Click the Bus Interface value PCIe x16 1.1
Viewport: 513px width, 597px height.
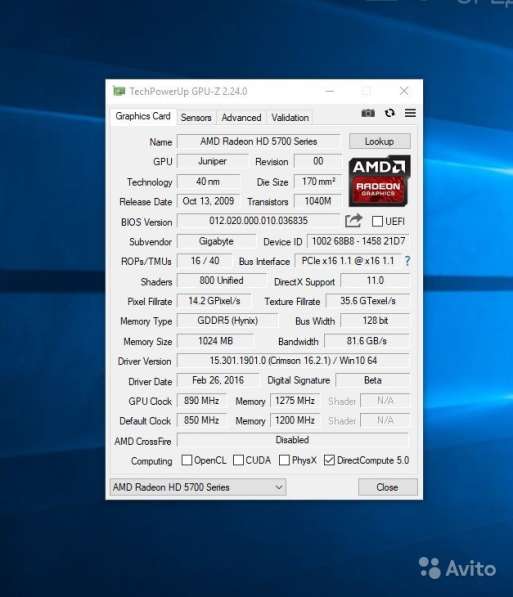pyautogui.click(x=348, y=261)
